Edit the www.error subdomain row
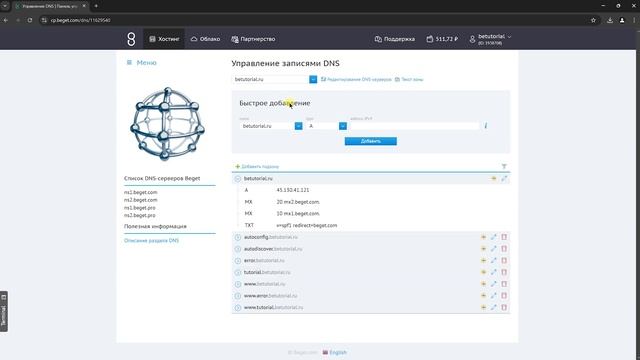640x360 pixels. 493,296
